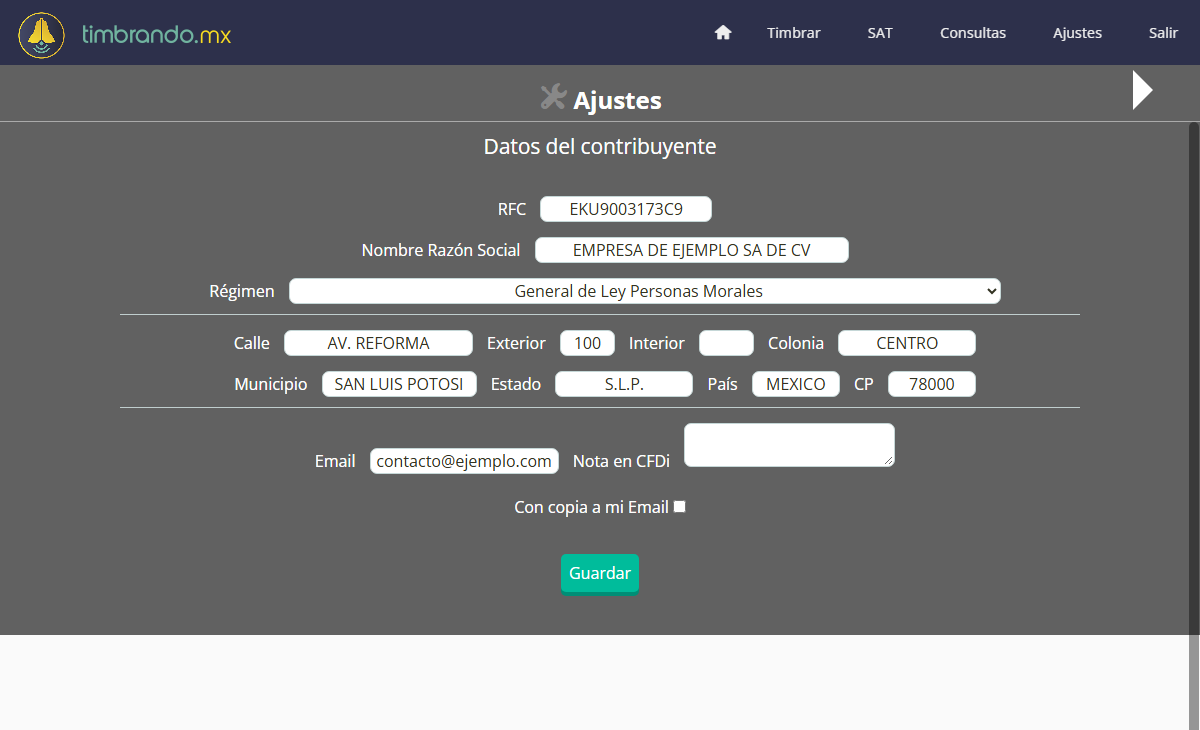Select Salir to log out
1200x730 pixels.
tap(1163, 33)
